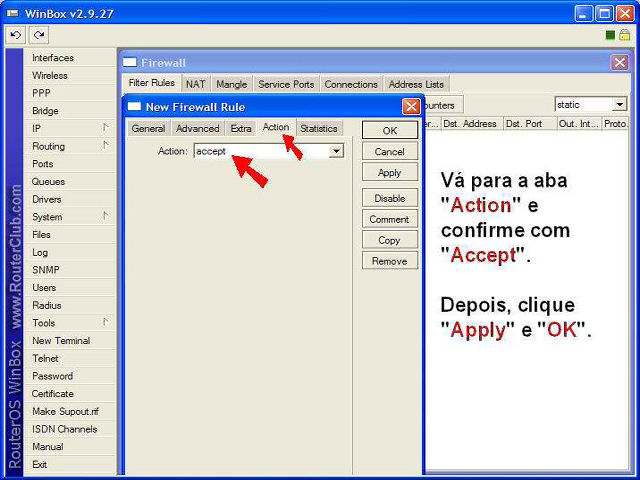This screenshot has width=640, height=480.
Task: Open SNMP in the sidebar menu
Action: pyautogui.click(x=70, y=270)
